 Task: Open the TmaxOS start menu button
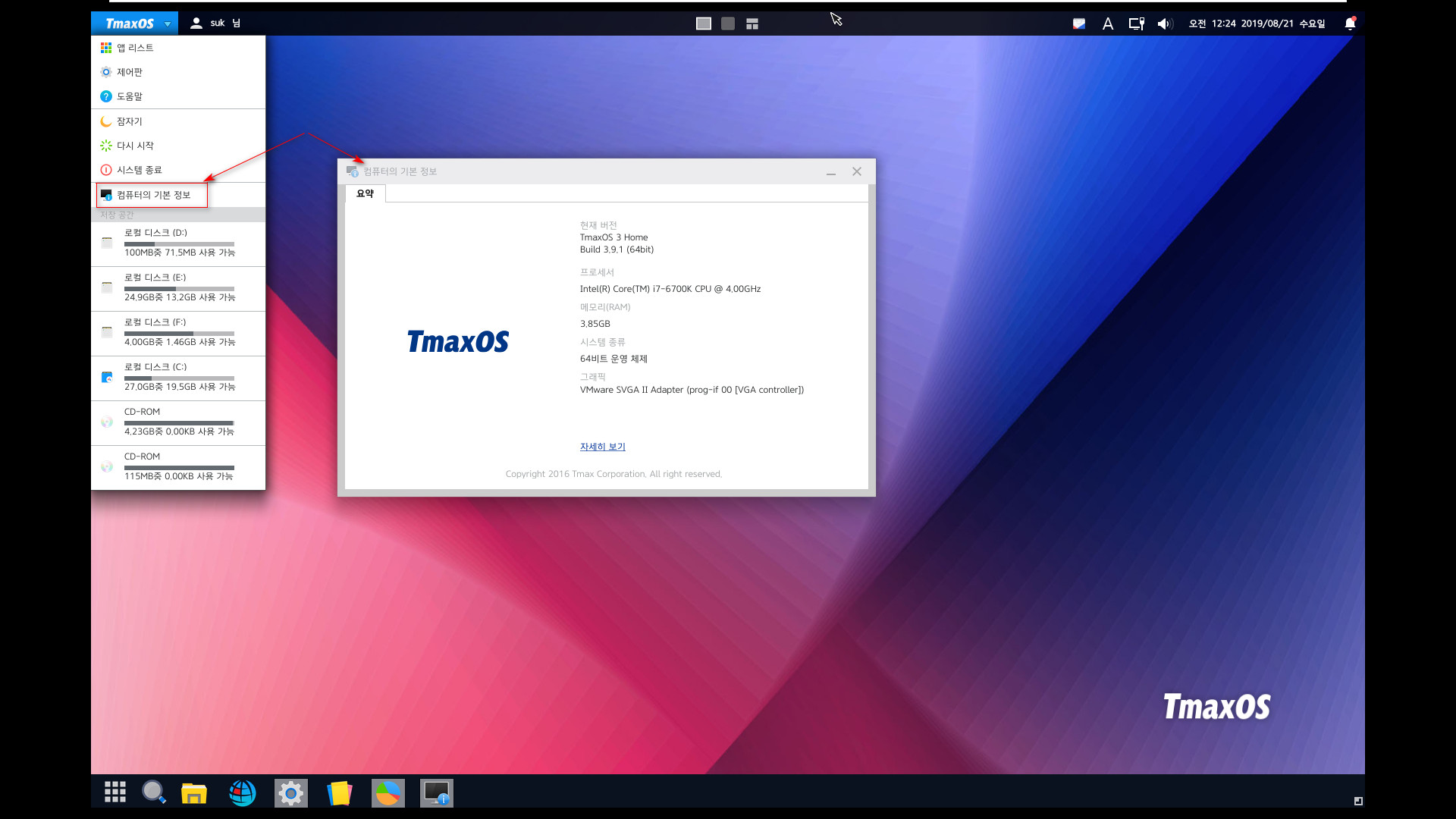pyautogui.click(x=134, y=24)
